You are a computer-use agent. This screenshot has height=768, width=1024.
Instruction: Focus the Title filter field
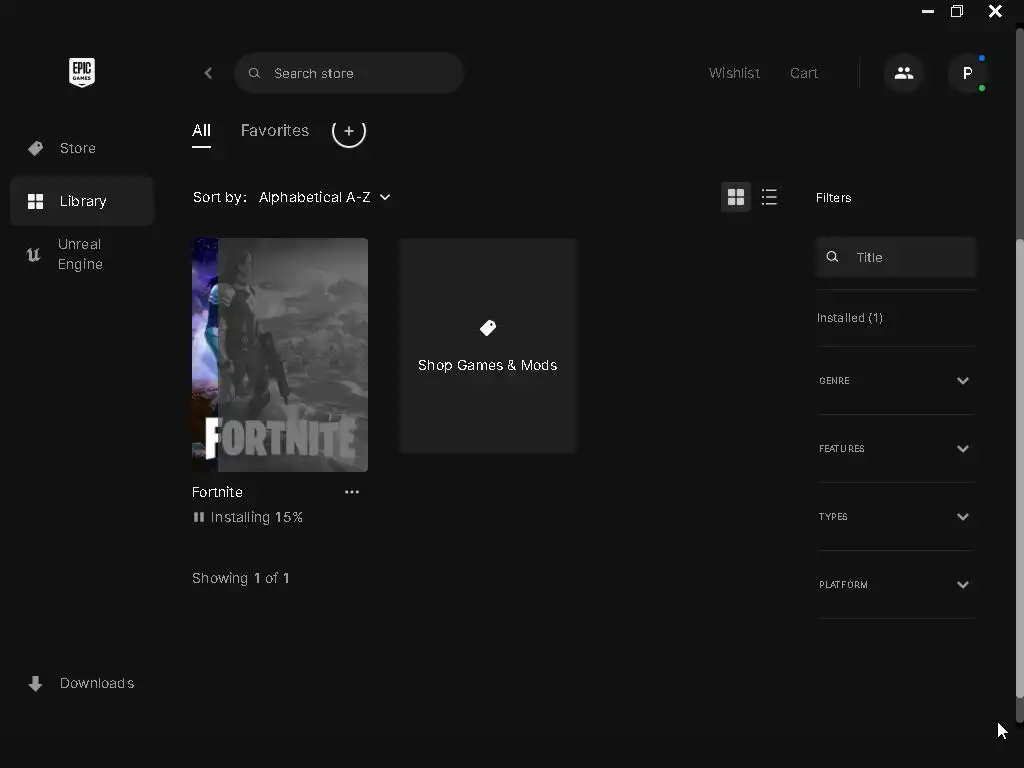(895, 257)
